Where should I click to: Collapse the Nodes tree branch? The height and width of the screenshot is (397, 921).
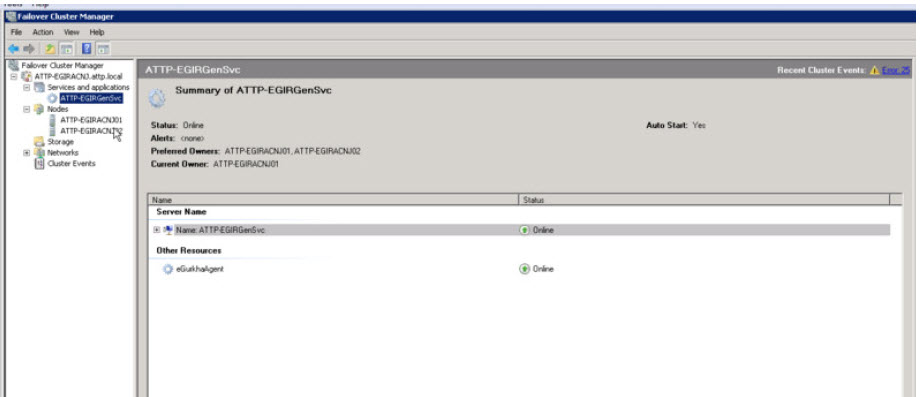click(26, 109)
